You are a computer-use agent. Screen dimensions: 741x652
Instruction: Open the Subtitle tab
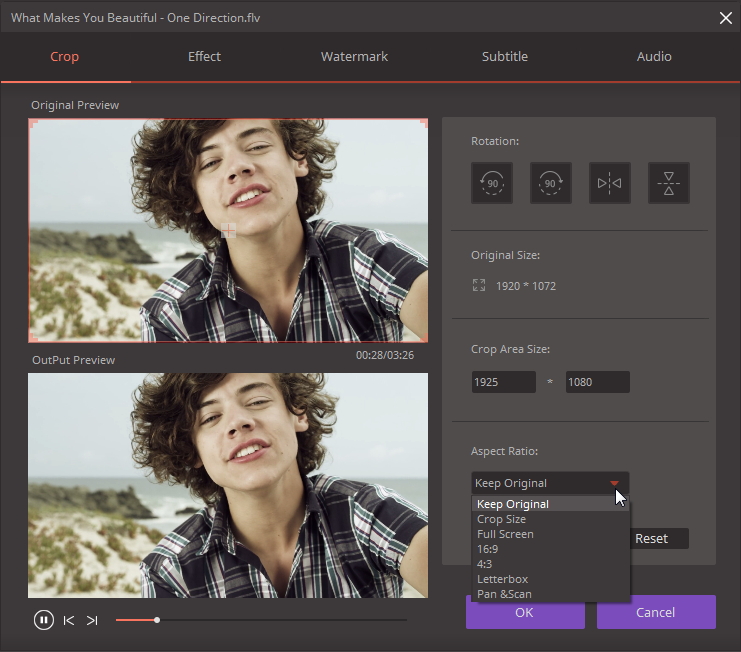click(505, 56)
